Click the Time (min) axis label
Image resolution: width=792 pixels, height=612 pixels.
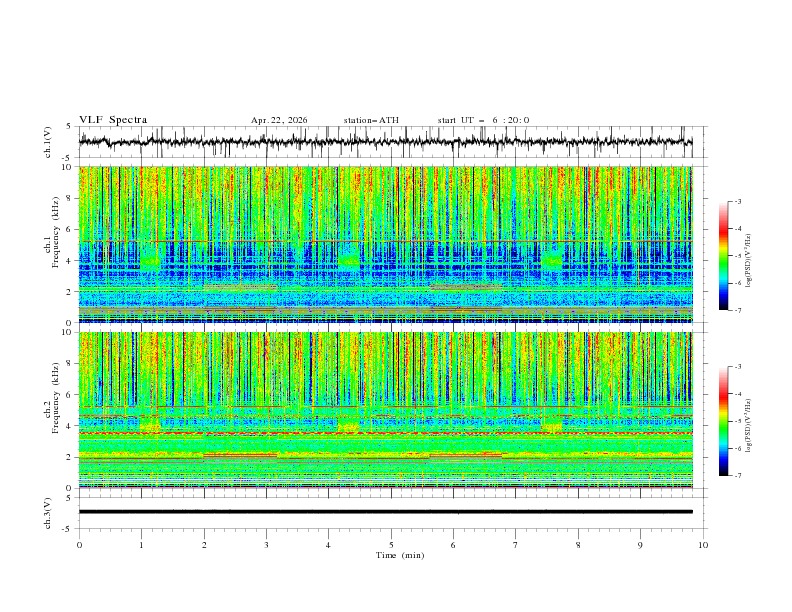pos(400,555)
